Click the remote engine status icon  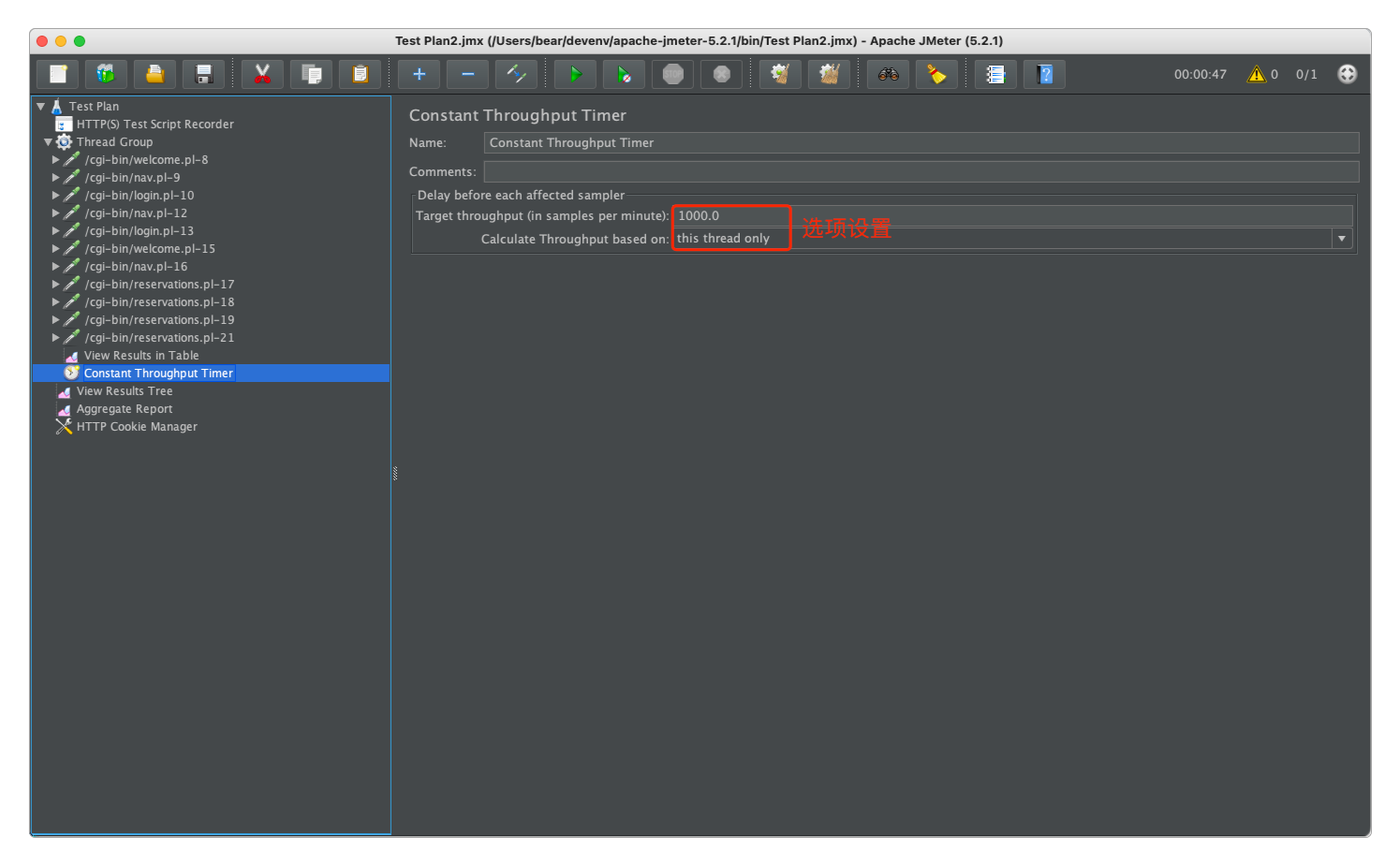tap(1348, 74)
